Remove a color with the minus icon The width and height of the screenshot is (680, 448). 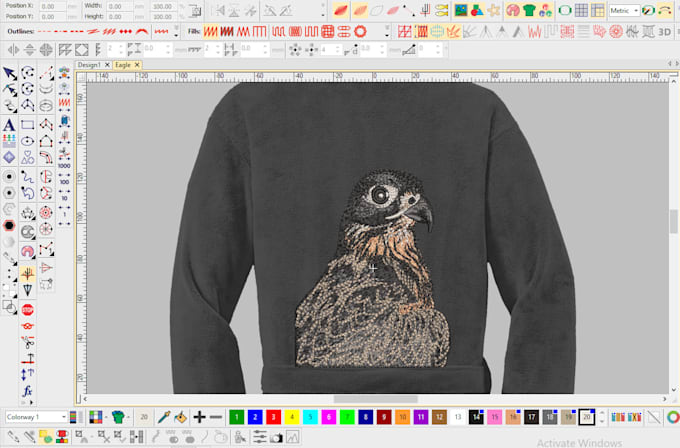click(216, 417)
